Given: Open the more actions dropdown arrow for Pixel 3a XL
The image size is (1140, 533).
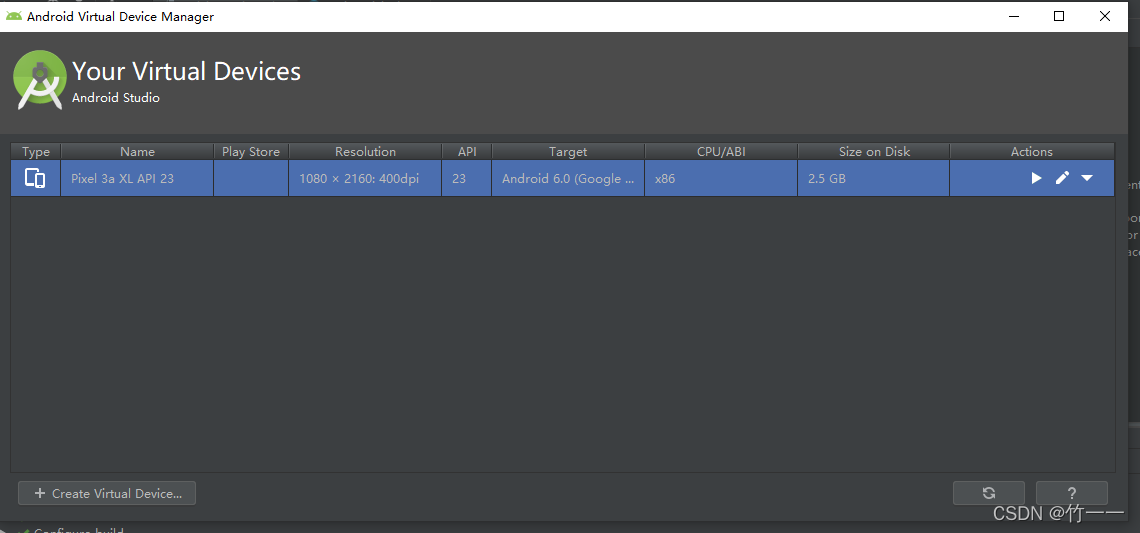Looking at the screenshot, I should pos(1087,178).
